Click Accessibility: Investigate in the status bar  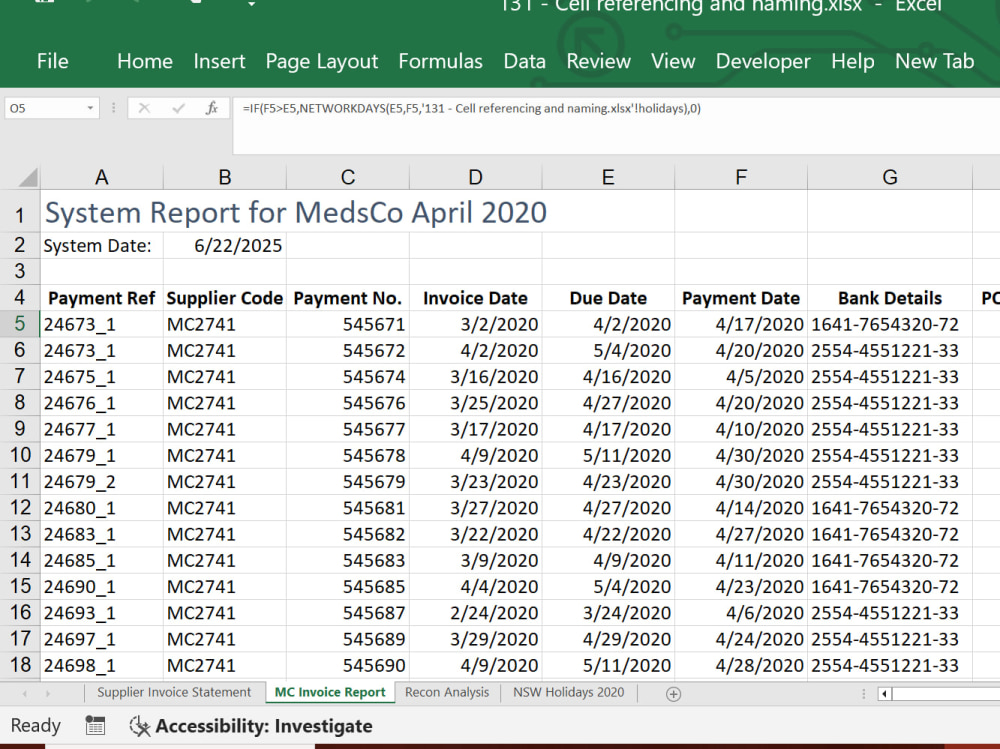[x=263, y=726]
